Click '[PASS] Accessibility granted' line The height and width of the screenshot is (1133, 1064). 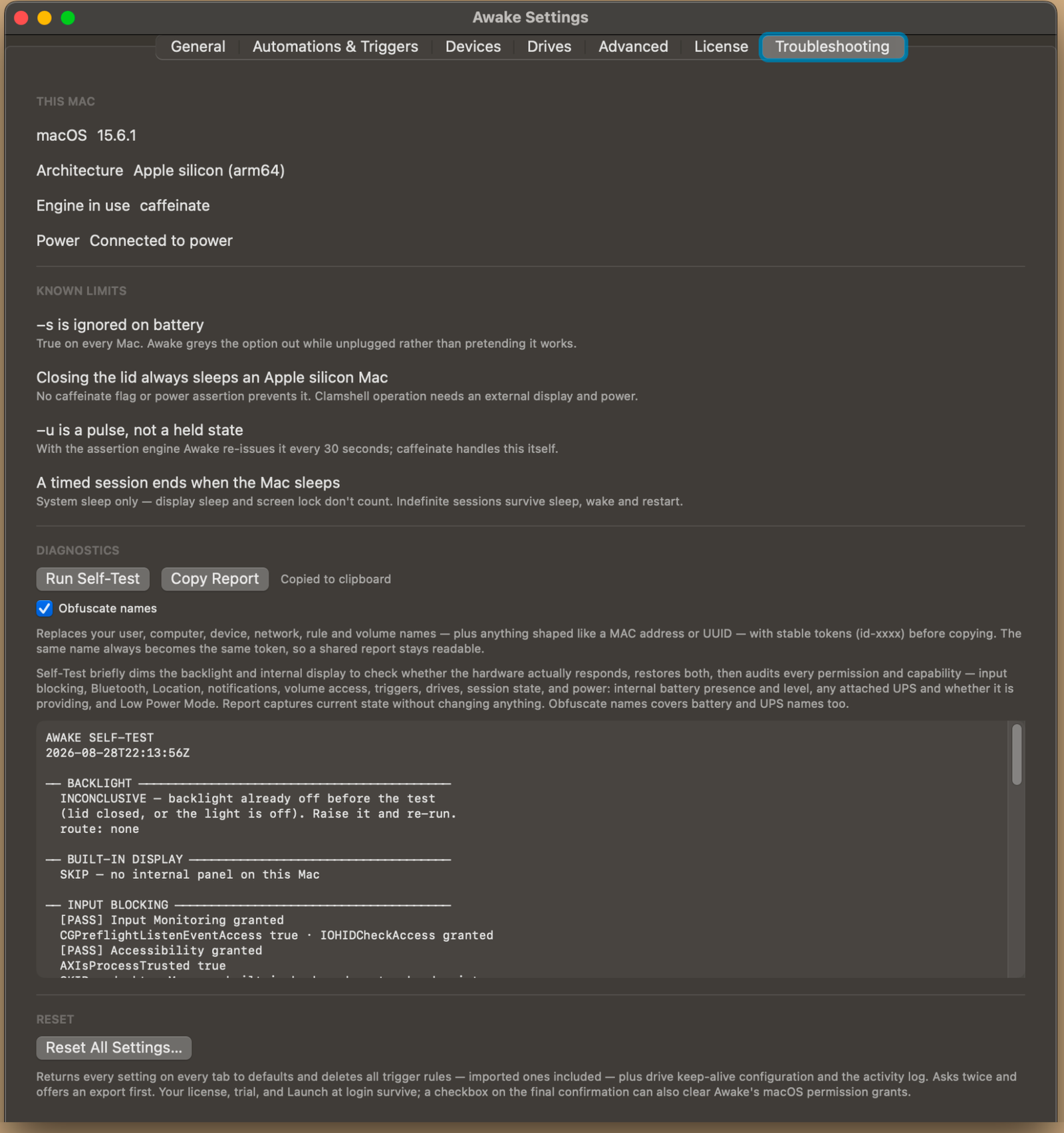click(161, 951)
